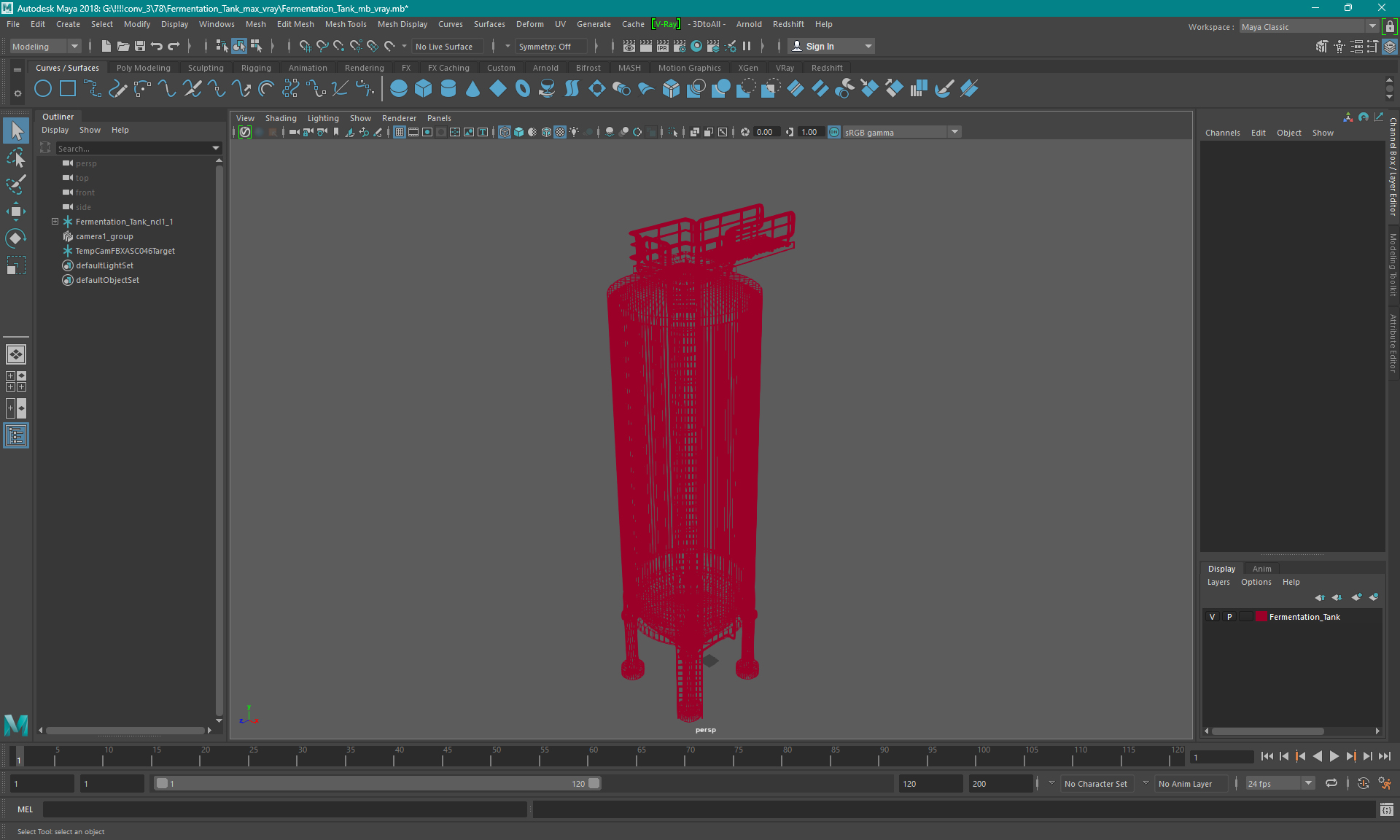
Task: Toggle wireframe display in viewport toolbar
Action: tap(505, 132)
